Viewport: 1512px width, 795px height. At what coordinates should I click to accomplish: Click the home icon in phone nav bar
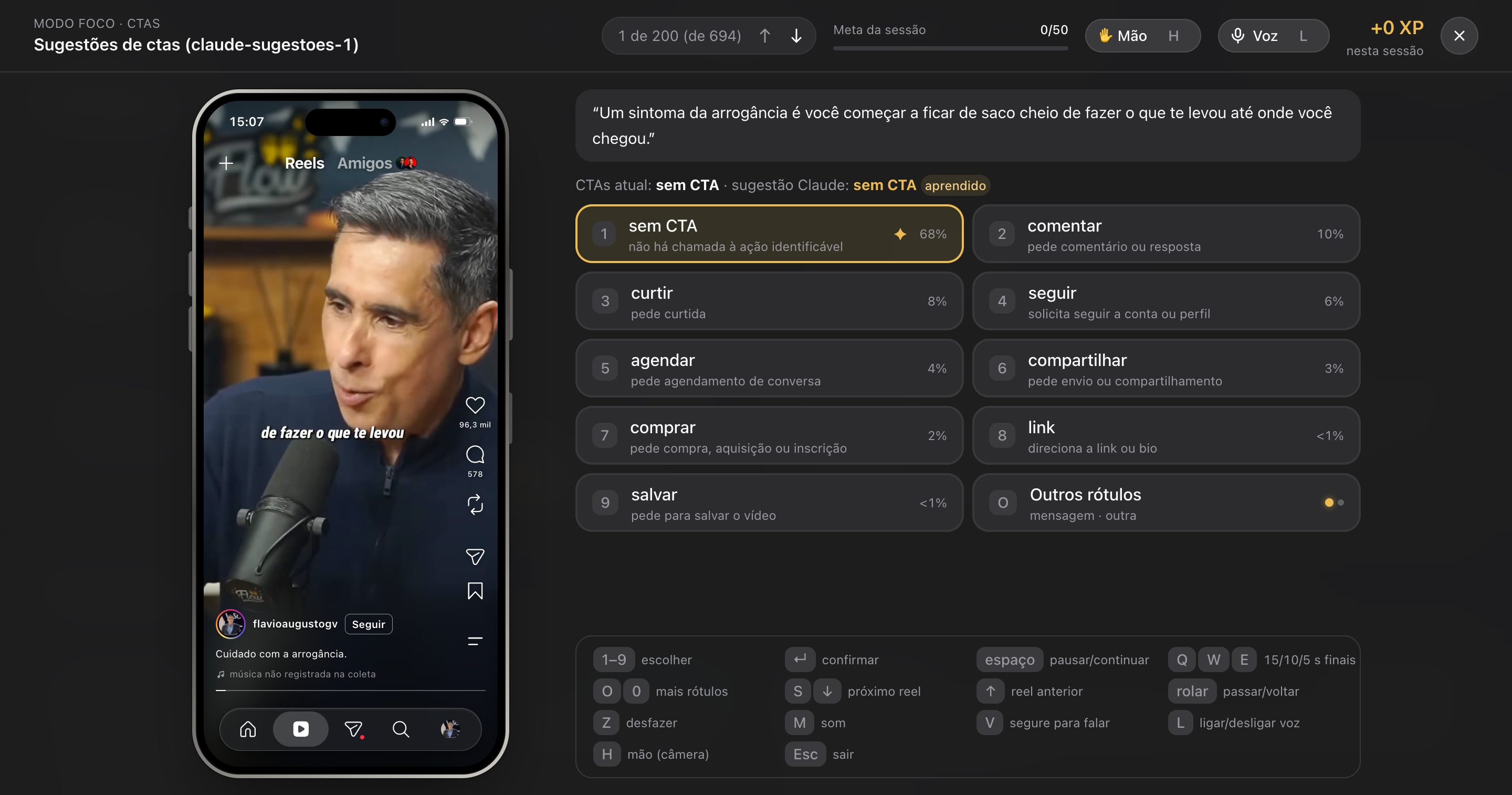click(248, 729)
